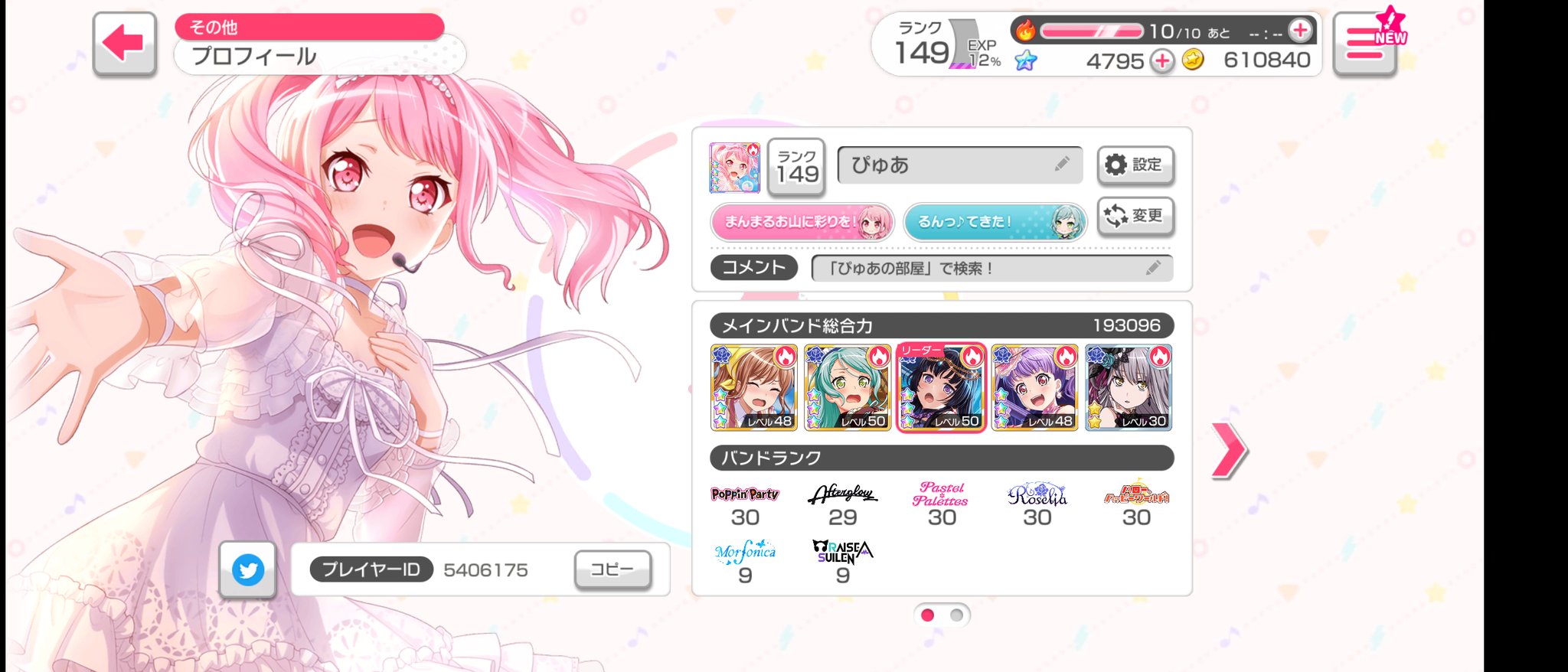Edit player name with pencil icon
Viewport: 1568px width, 672px height.
pyautogui.click(x=1062, y=164)
